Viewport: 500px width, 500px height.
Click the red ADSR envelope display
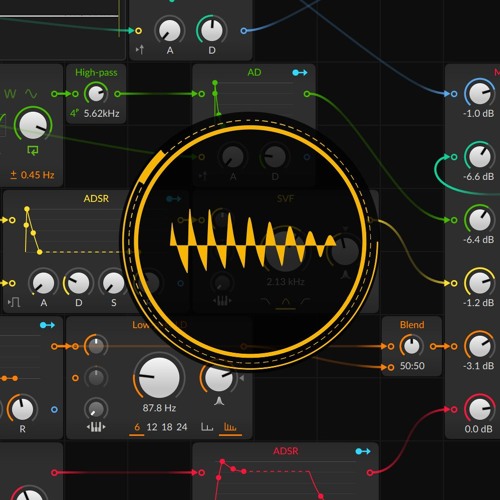(x=285, y=479)
